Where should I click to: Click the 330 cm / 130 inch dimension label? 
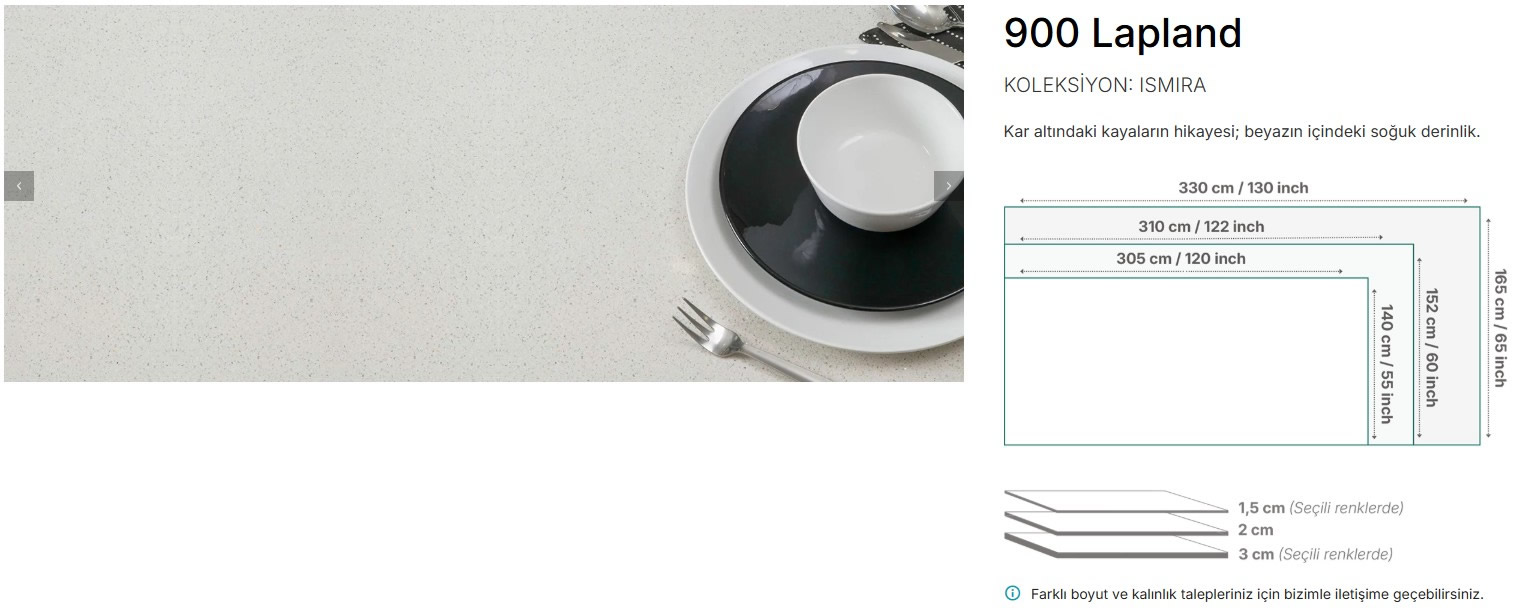click(1243, 187)
